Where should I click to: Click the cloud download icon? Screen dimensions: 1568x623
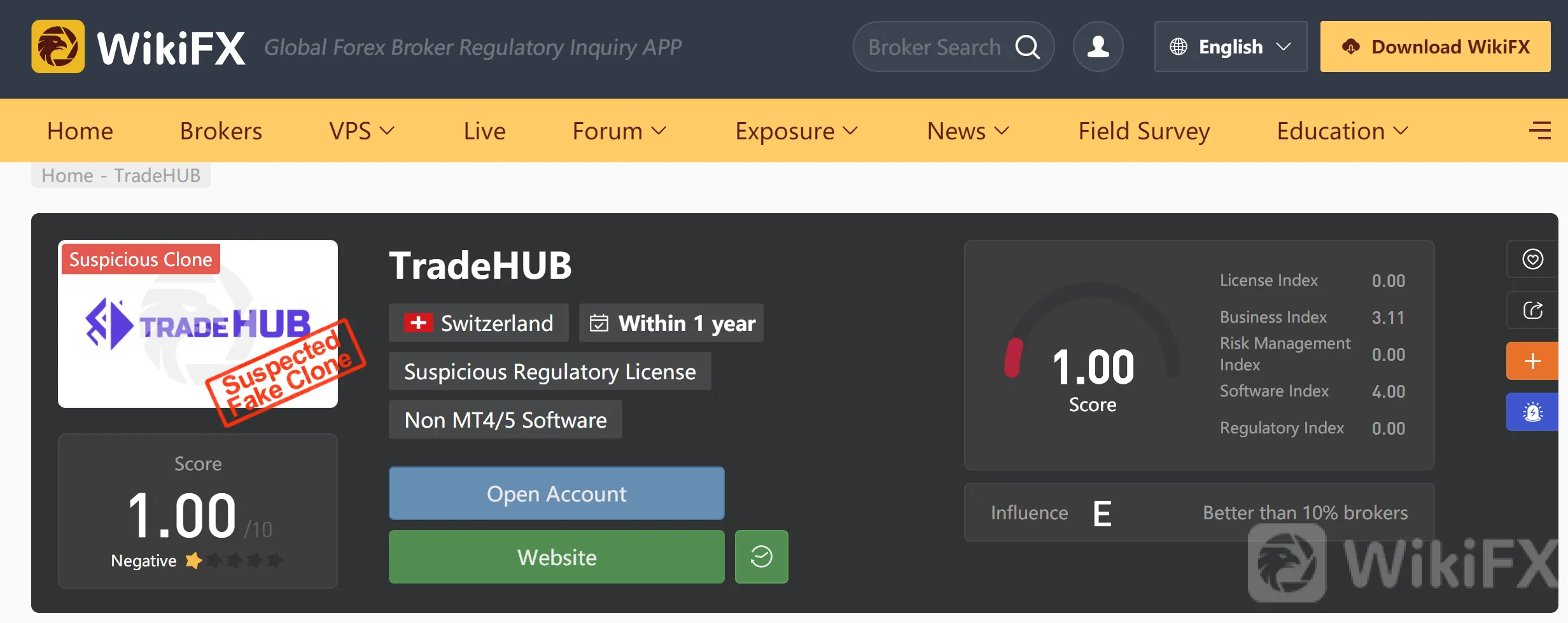point(1351,46)
